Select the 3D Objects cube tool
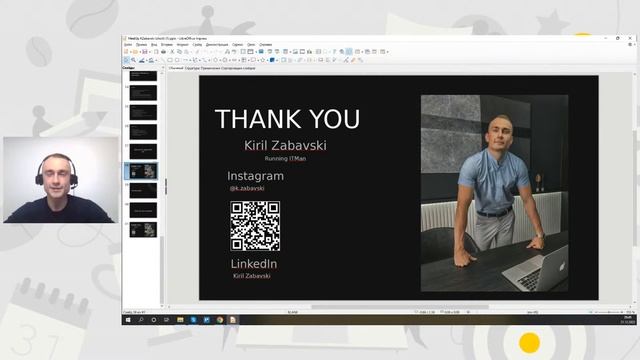 coord(272,60)
